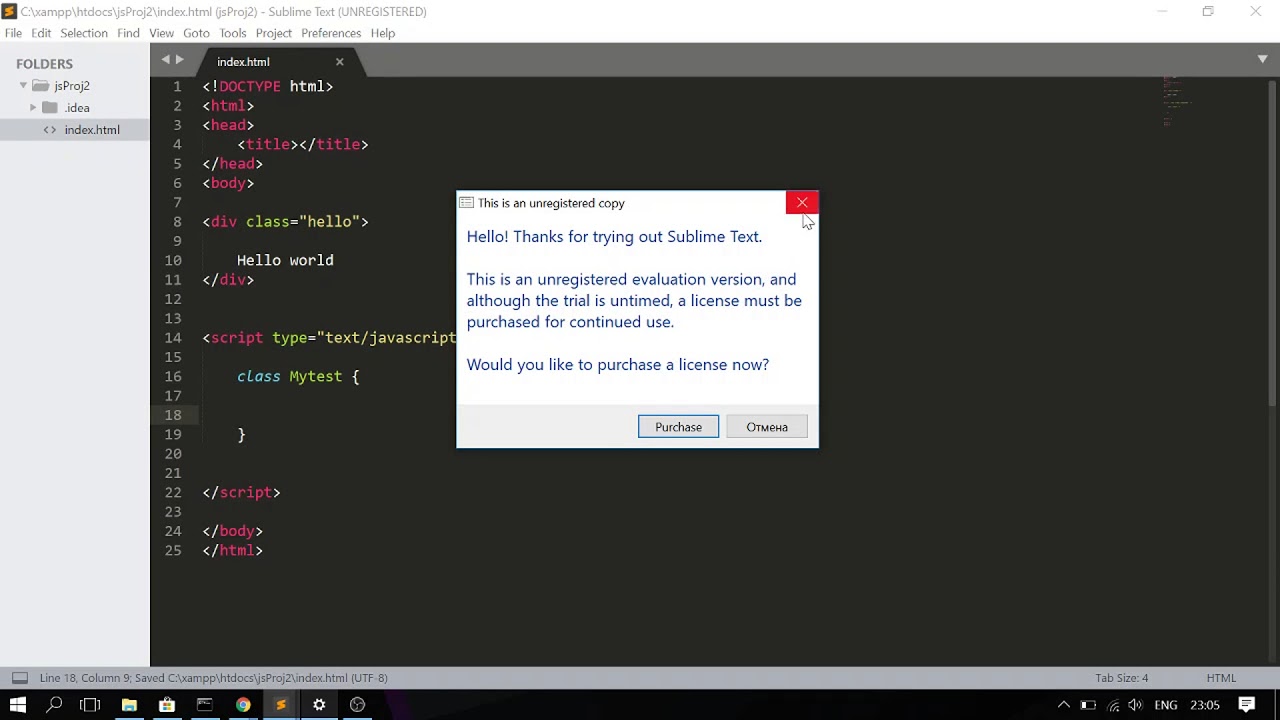Open Windows search from taskbar
Screen dimensions: 1280x720
(x=54, y=705)
